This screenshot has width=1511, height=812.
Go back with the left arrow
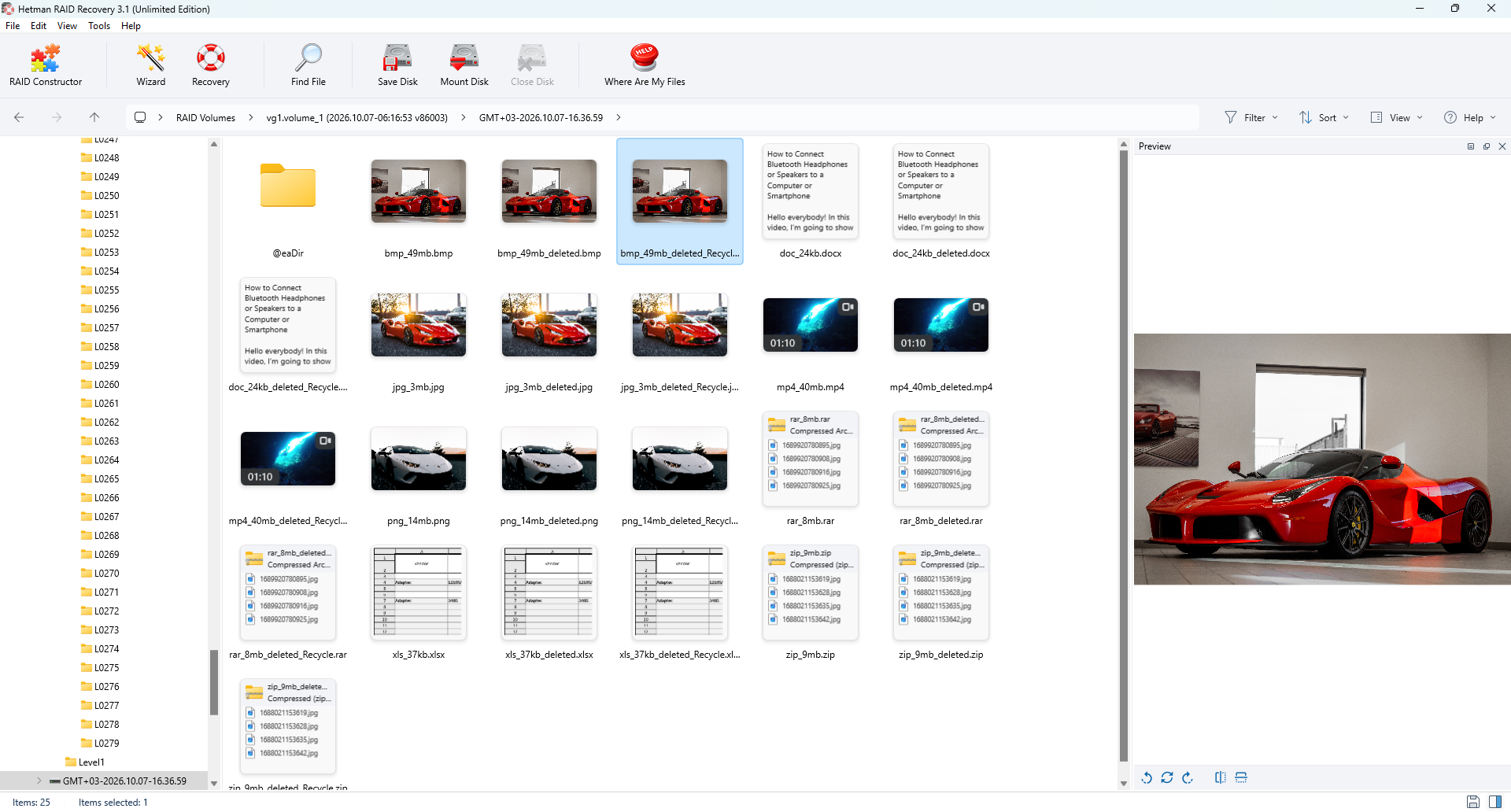click(19, 117)
